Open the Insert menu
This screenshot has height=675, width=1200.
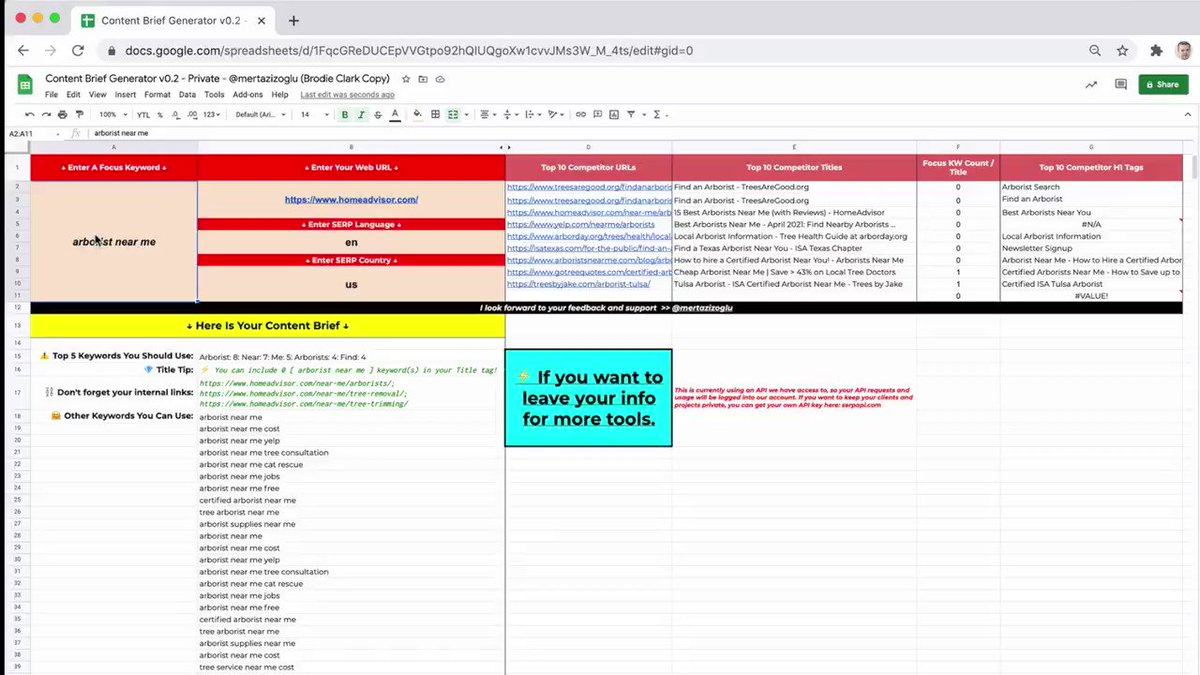125,95
